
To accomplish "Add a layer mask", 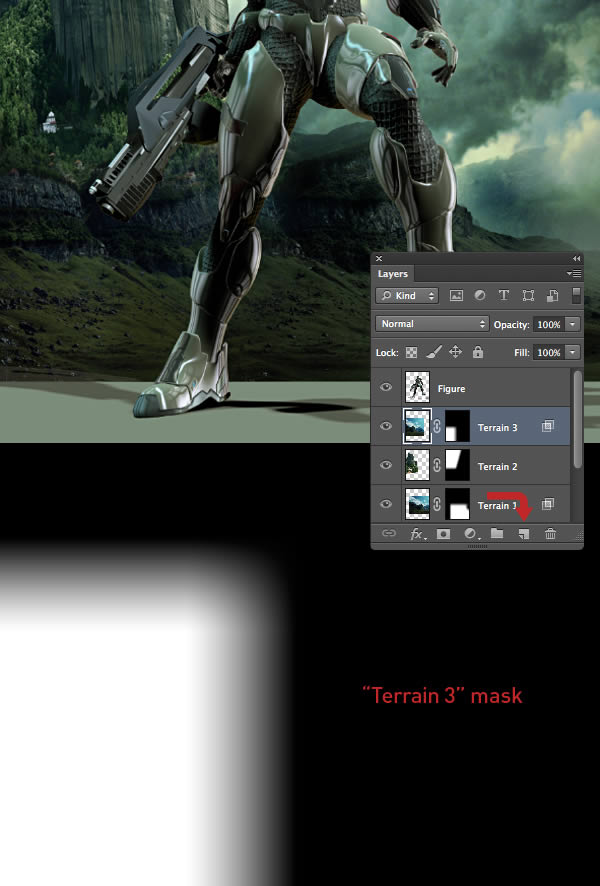I will [x=444, y=534].
